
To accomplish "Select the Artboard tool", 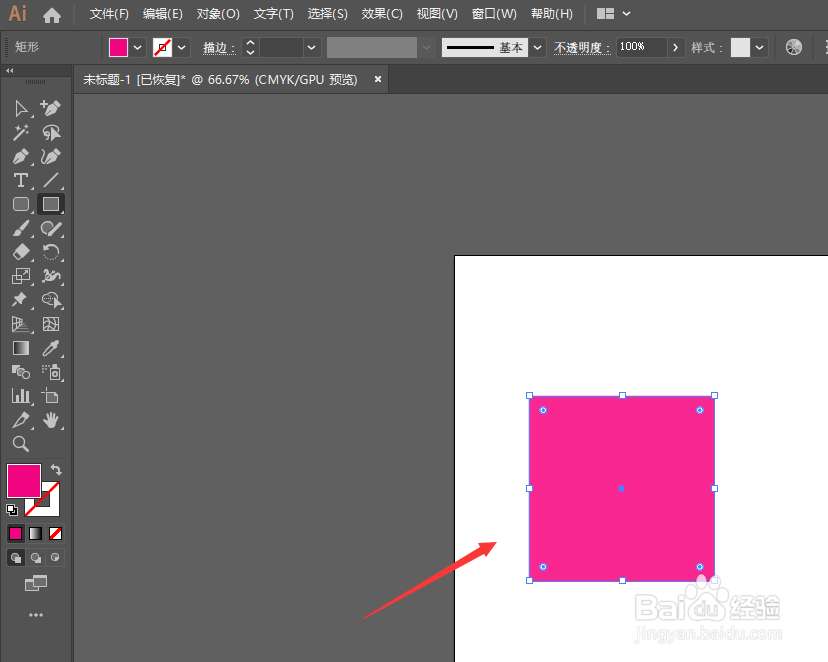I will click(51, 396).
